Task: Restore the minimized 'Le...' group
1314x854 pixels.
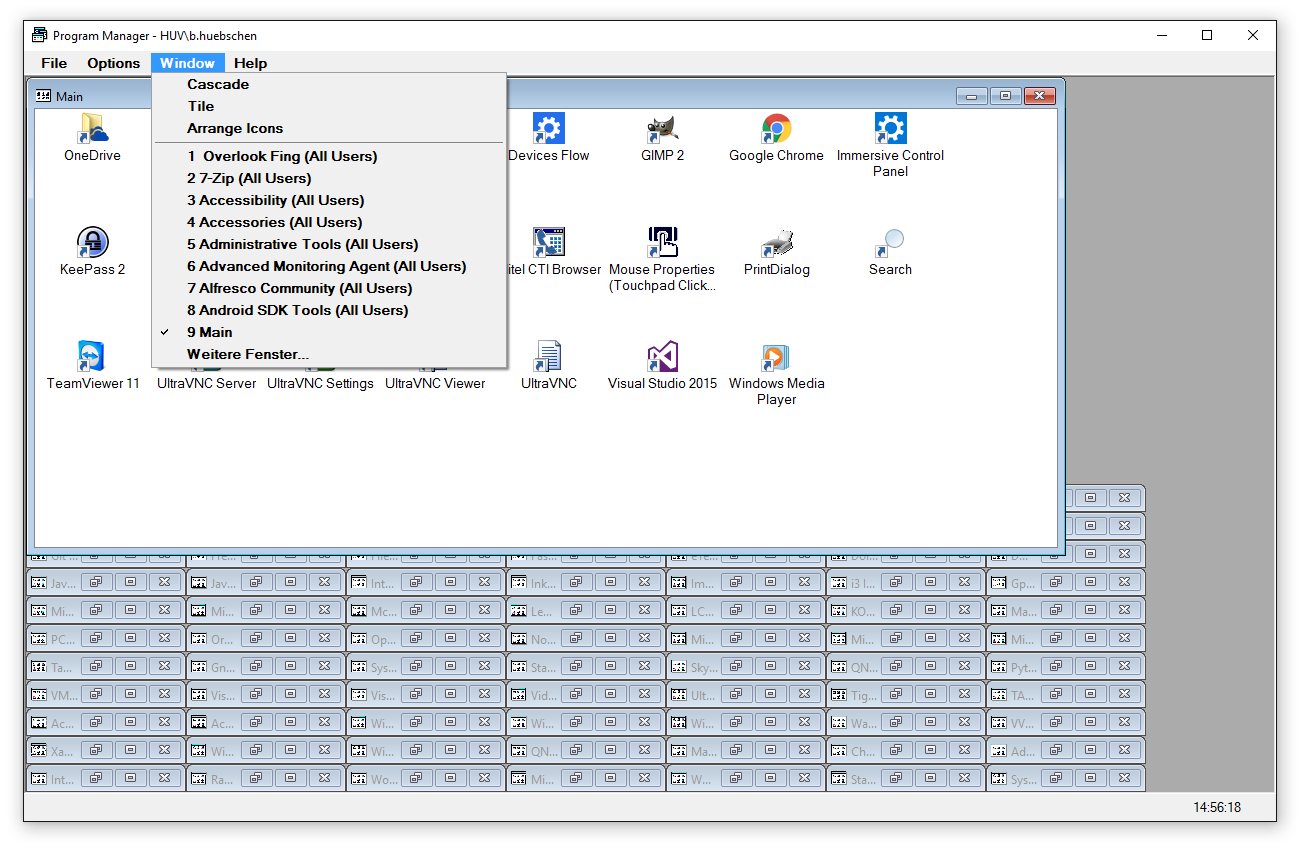Action: tap(576, 610)
